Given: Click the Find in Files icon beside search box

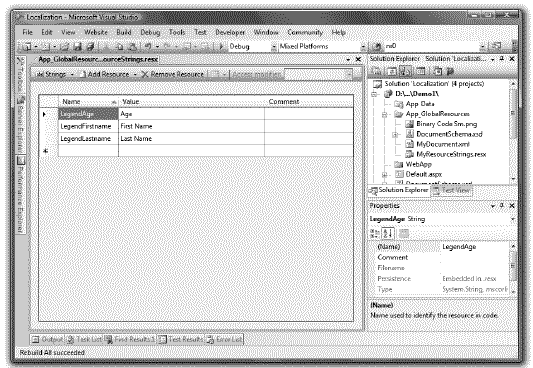Looking at the screenshot, I should coord(377,46).
